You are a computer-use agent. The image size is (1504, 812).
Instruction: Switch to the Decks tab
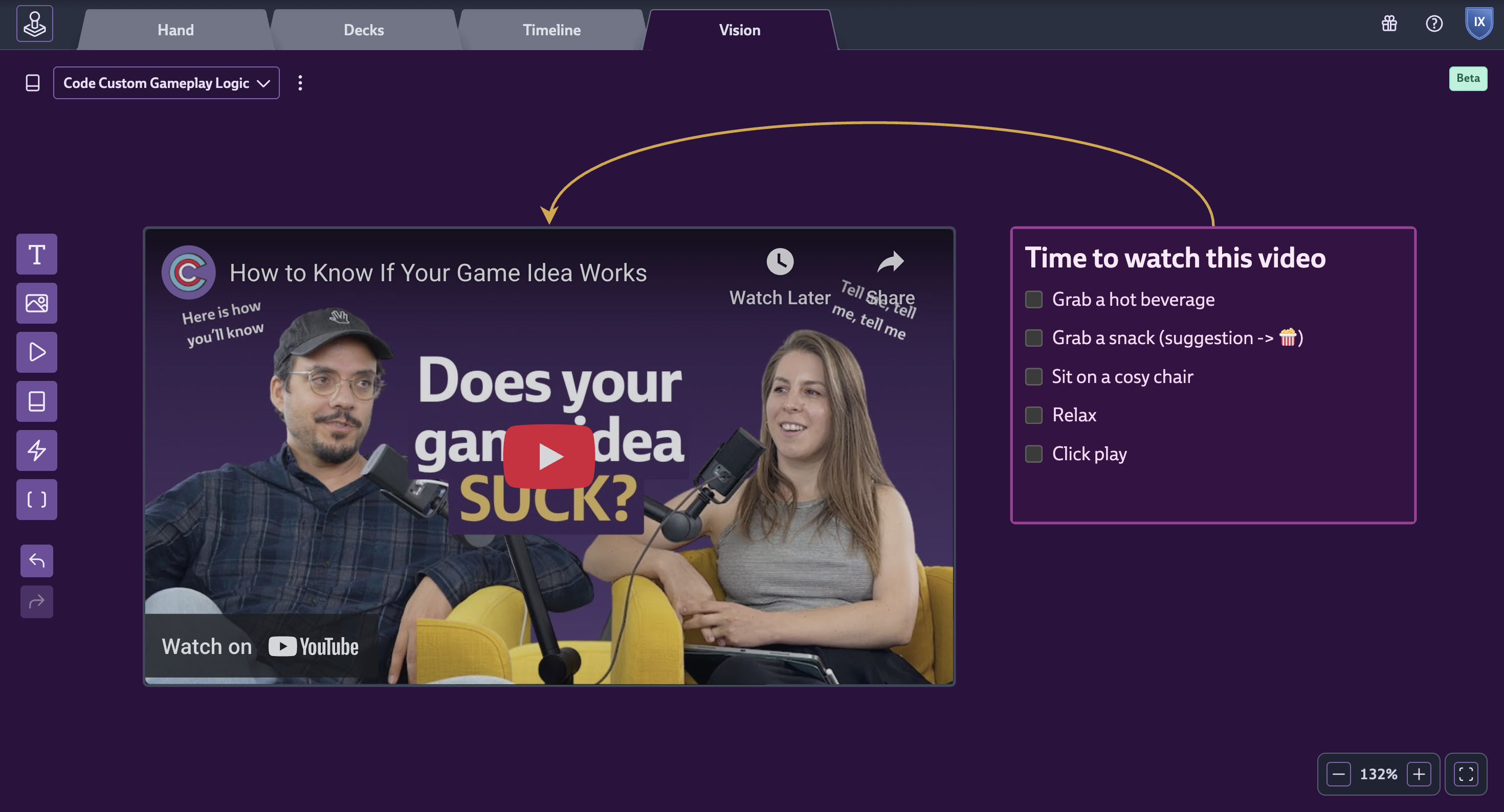[363, 30]
